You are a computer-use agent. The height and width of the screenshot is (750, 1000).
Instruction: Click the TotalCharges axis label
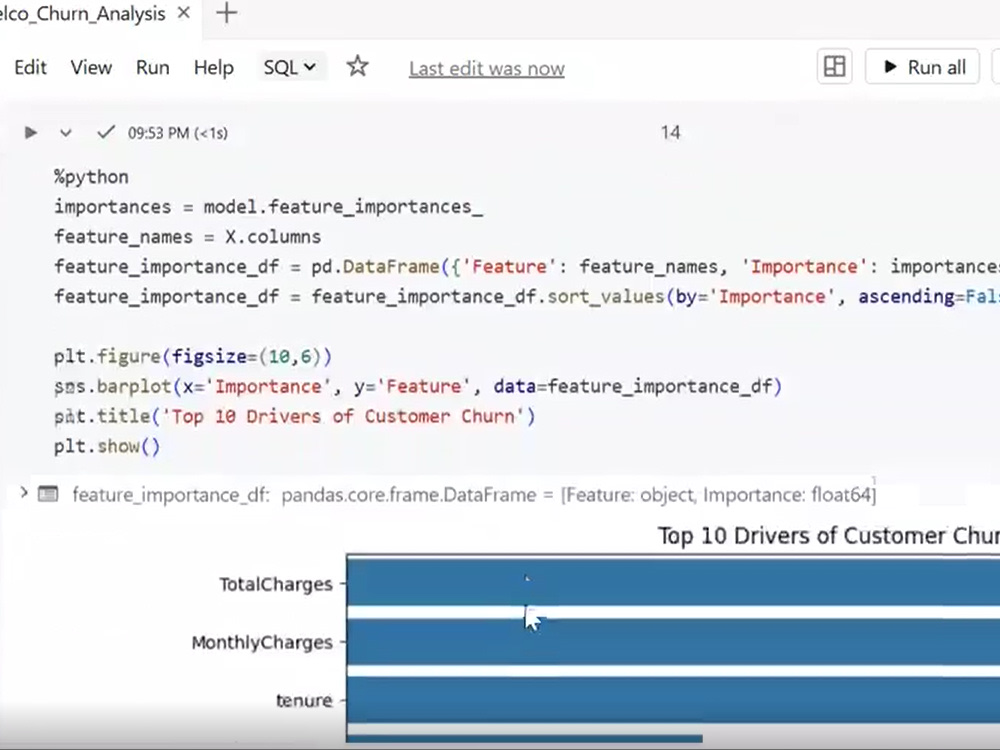point(276,584)
